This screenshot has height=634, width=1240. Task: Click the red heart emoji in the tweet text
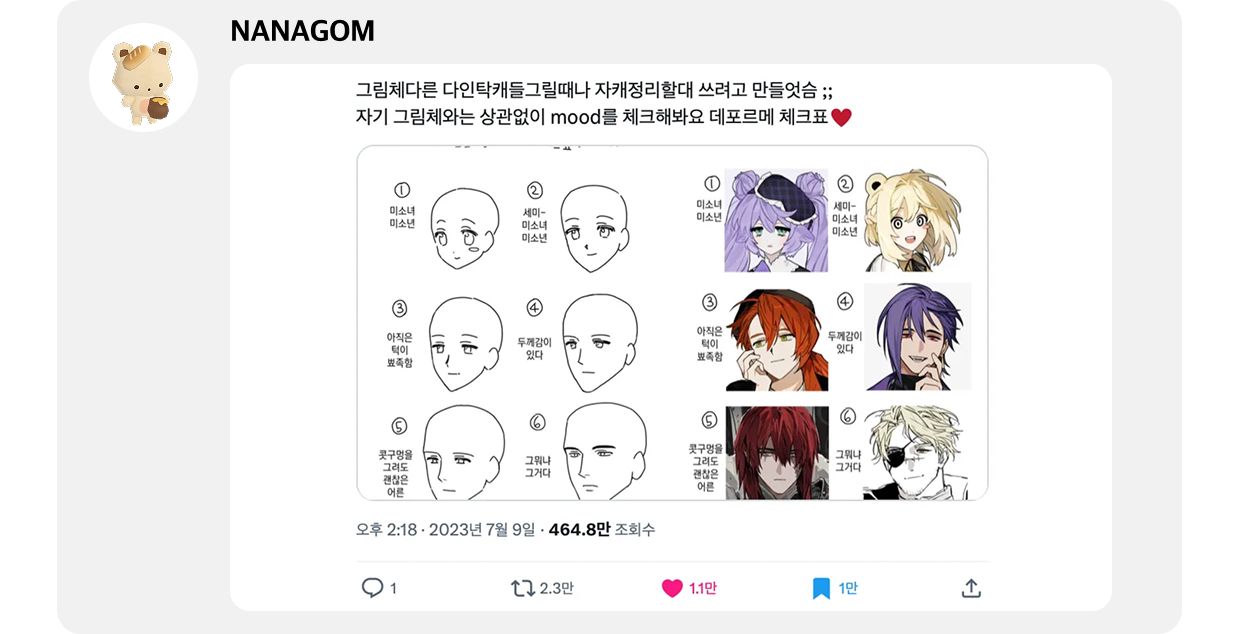(x=841, y=117)
